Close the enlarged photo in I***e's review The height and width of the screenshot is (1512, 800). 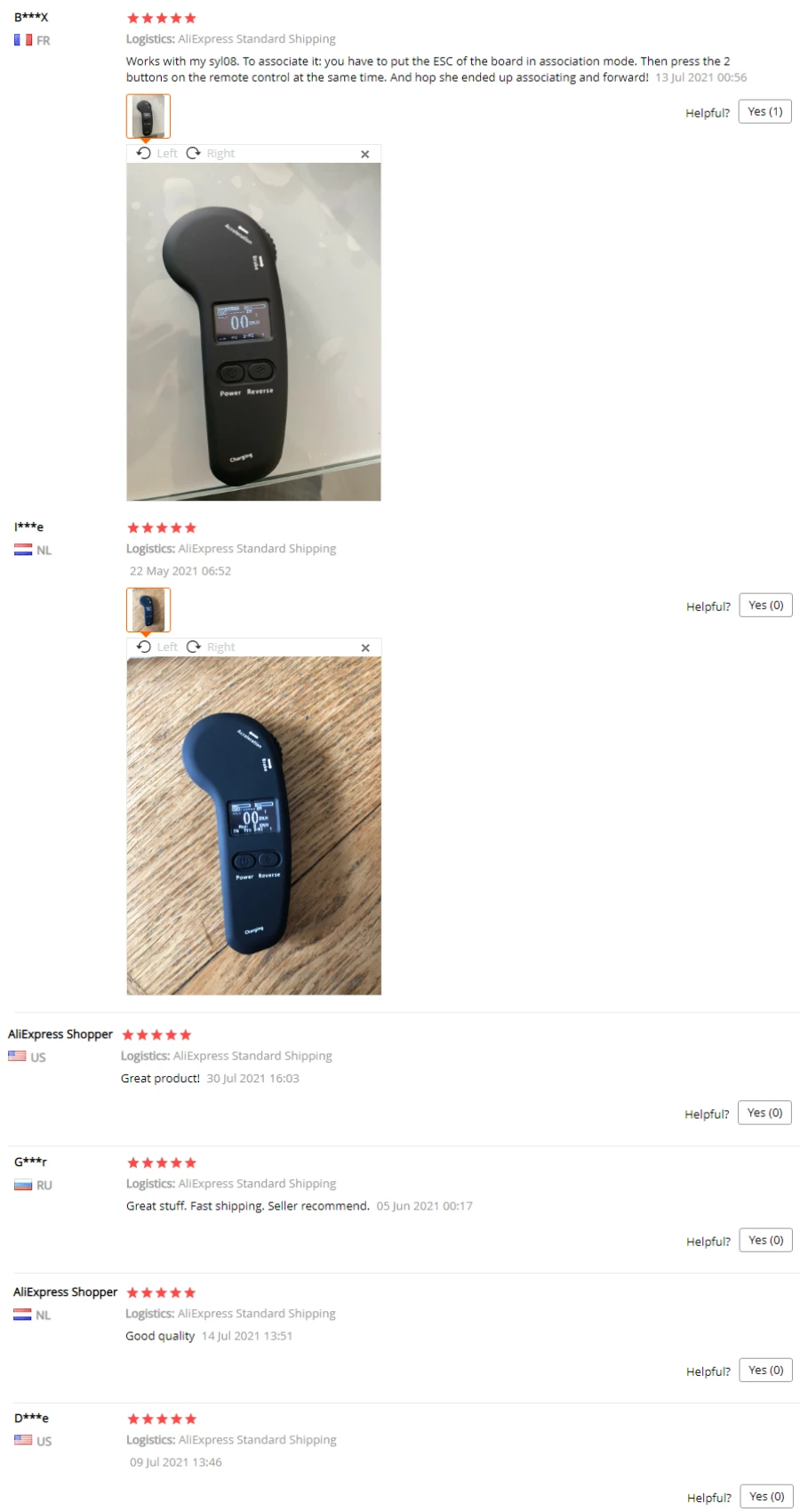[x=365, y=647]
